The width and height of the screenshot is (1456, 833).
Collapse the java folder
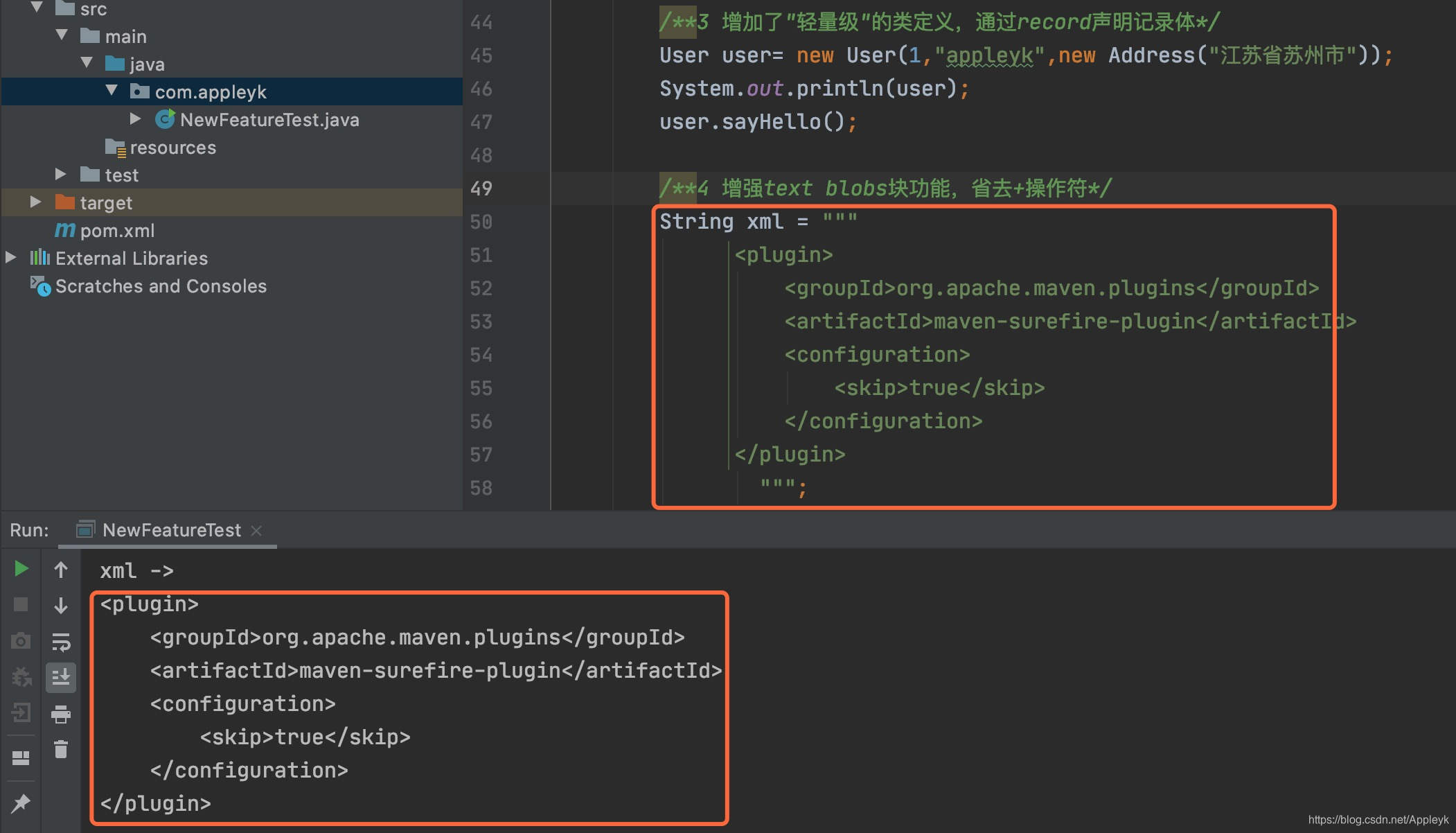pyautogui.click(x=87, y=62)
